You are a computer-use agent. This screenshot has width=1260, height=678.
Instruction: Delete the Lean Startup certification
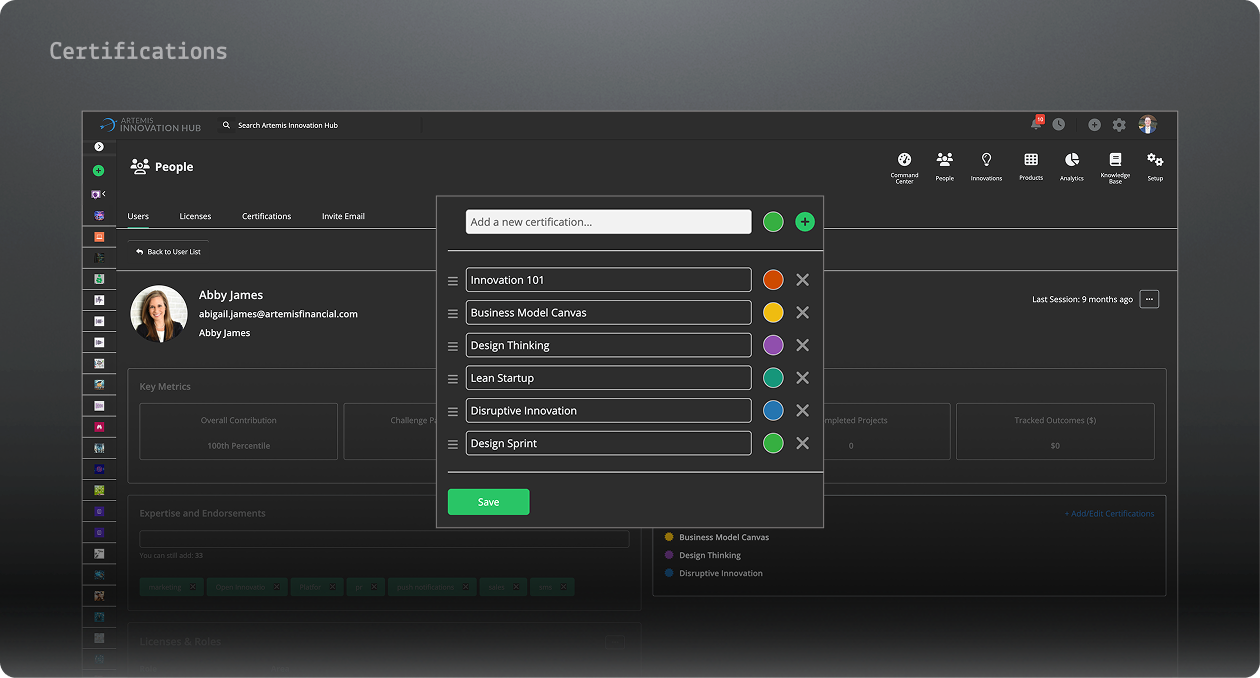[802, 378]
